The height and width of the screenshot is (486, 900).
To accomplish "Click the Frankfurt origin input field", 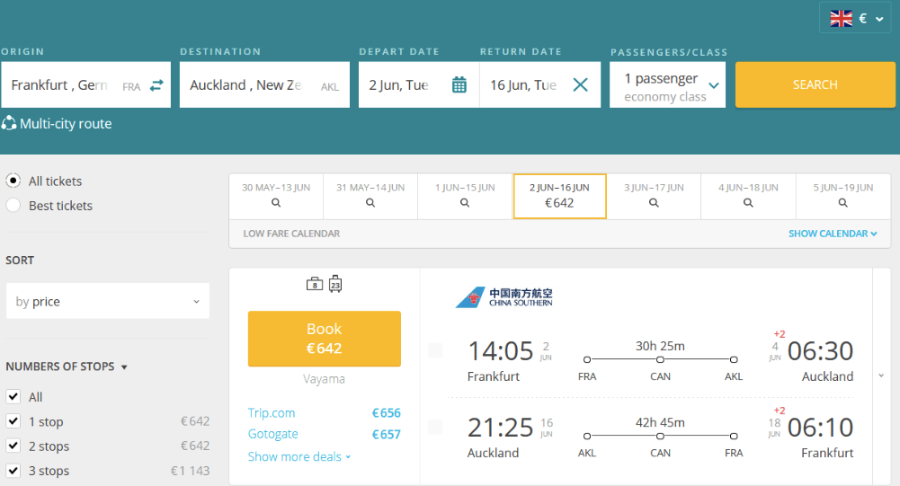I will coord(86,85).
